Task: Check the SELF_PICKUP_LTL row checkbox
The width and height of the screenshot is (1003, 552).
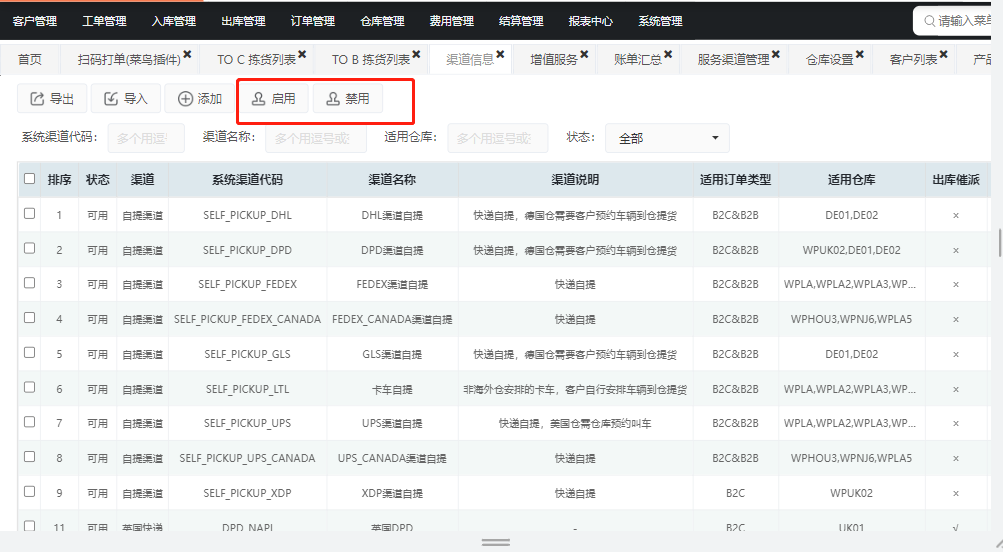Action: click(x=29, y=387)
